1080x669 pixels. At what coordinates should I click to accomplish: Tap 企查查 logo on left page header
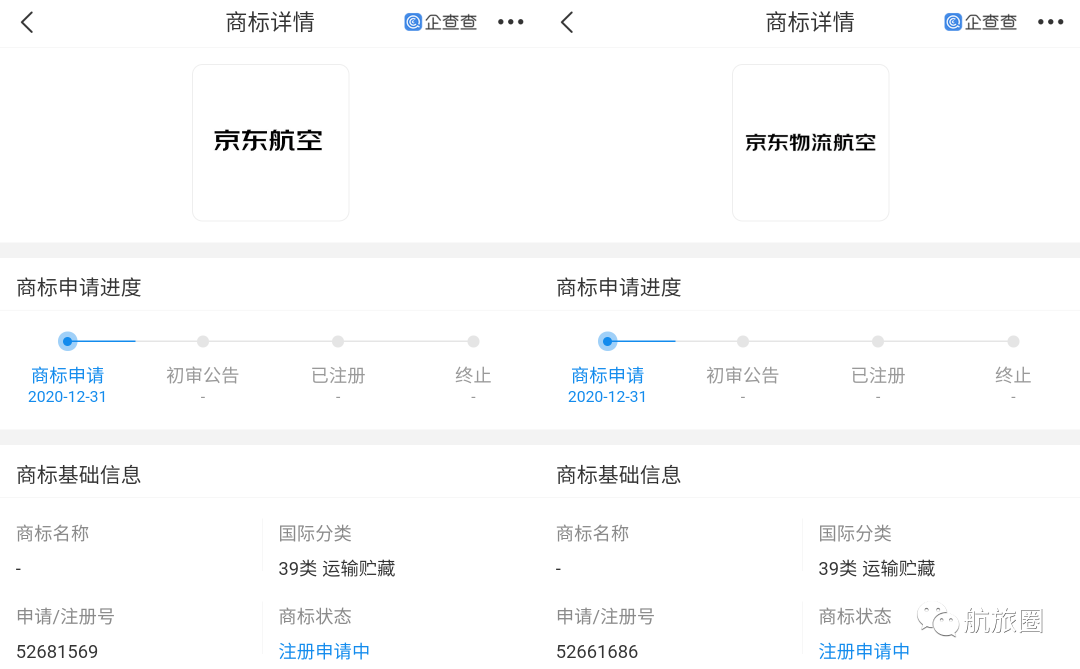441,22
